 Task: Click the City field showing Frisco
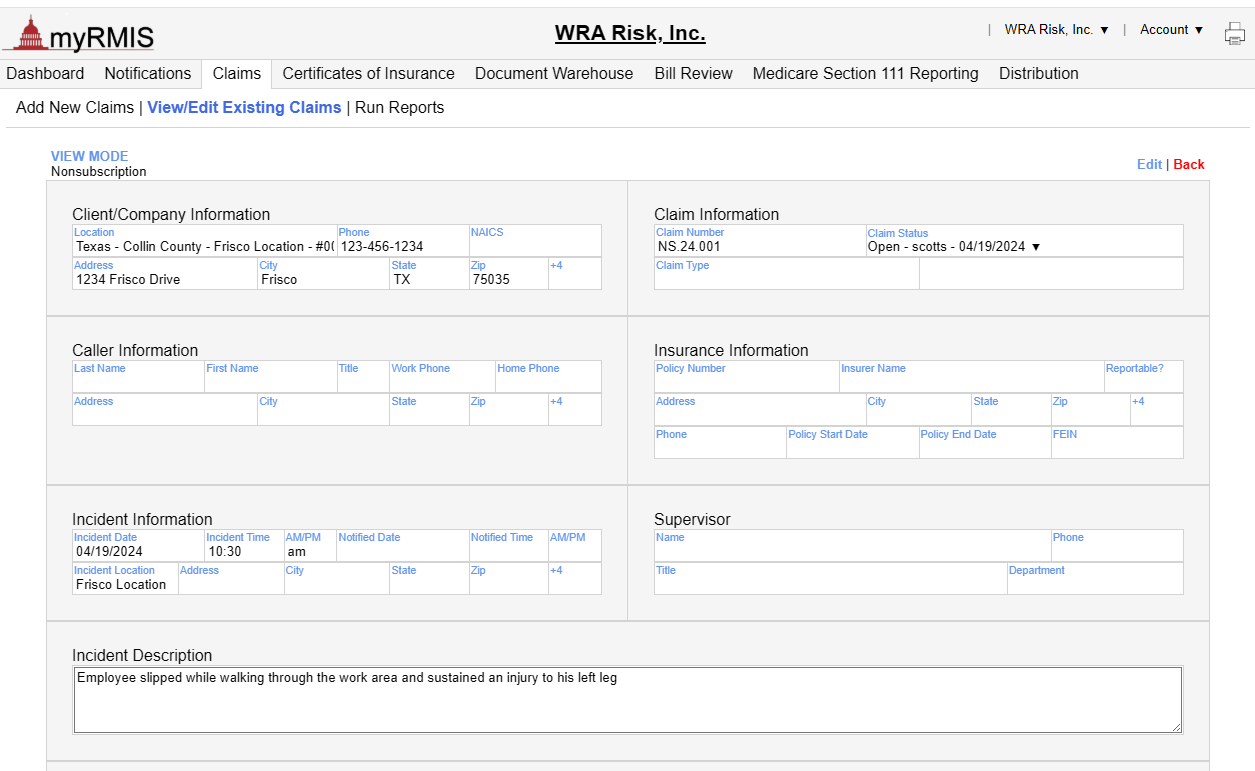point(323,274)
